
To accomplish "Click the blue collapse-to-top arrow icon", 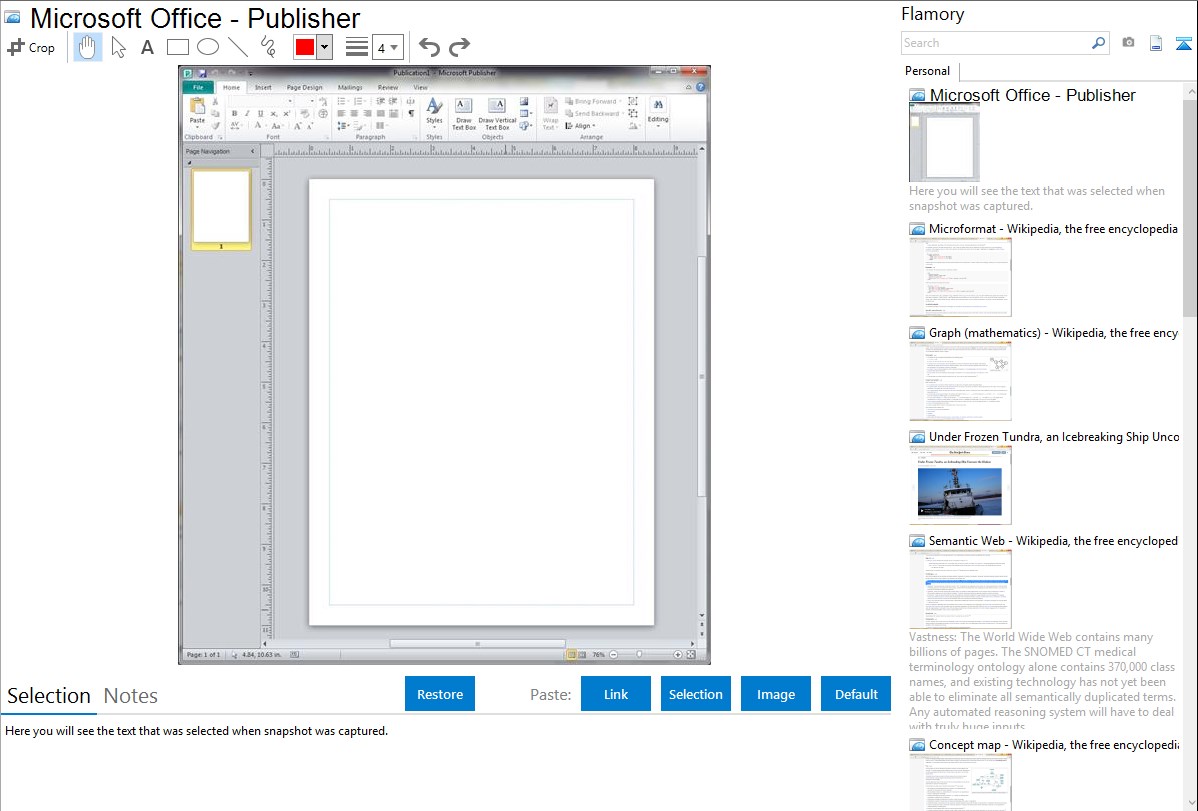I will [x=1183, y=43].
